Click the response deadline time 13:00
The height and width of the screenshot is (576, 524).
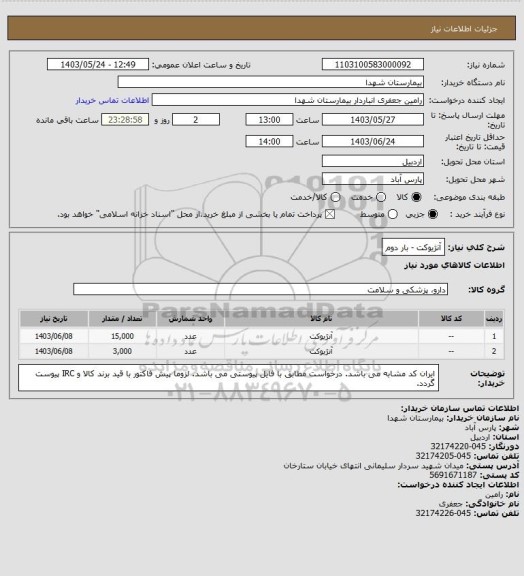[x=269, y=120]
